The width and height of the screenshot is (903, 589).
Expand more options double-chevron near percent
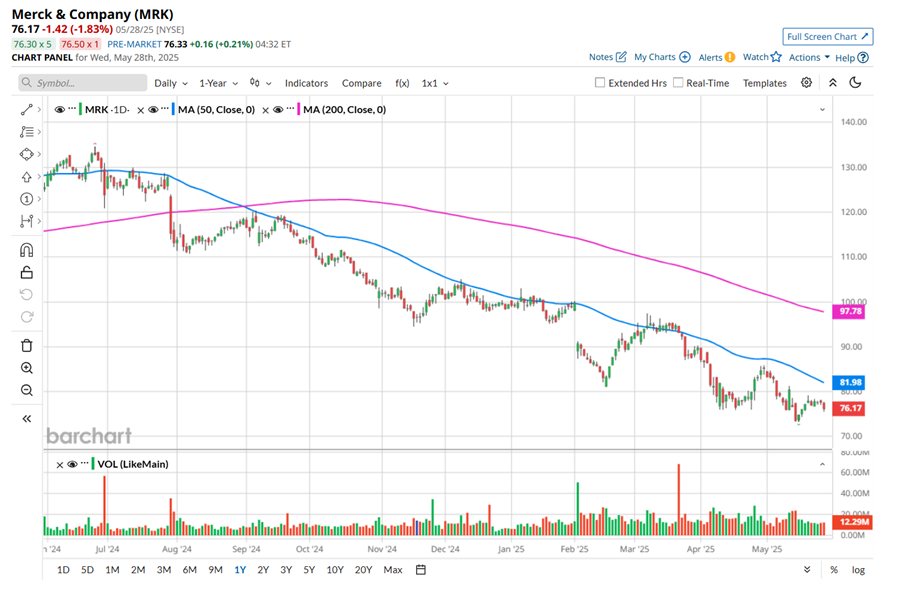coord(807,569)
